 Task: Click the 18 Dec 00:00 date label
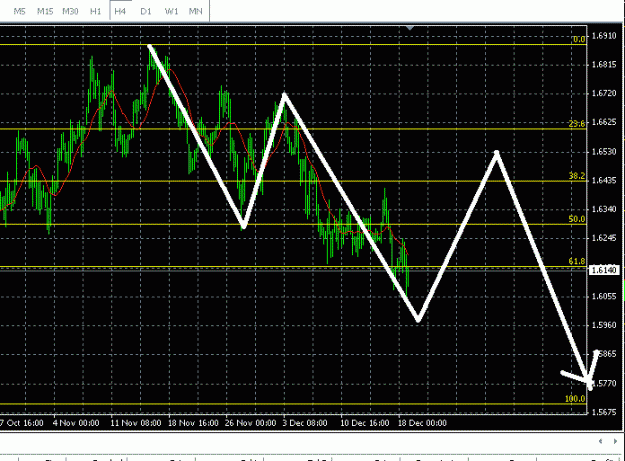(x=423, y=423)
